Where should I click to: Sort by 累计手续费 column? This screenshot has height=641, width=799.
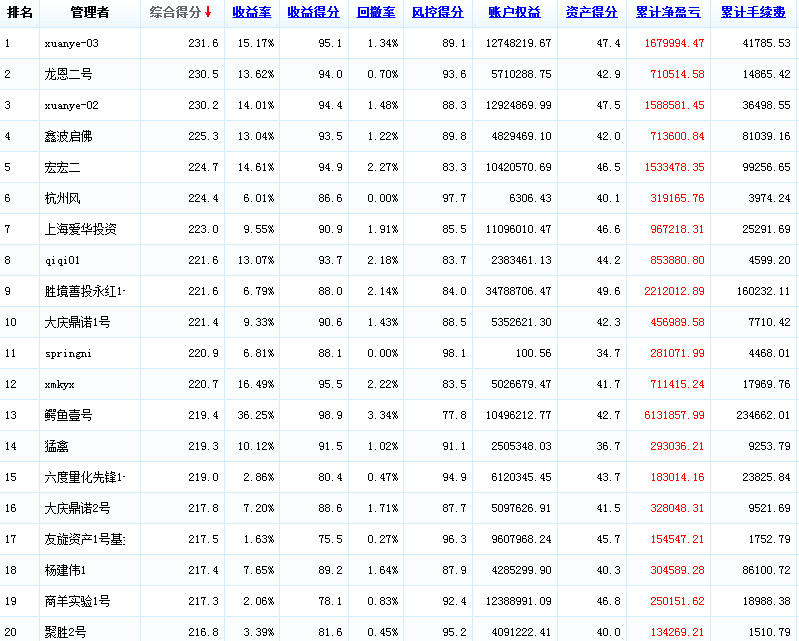tap(754, 13)
